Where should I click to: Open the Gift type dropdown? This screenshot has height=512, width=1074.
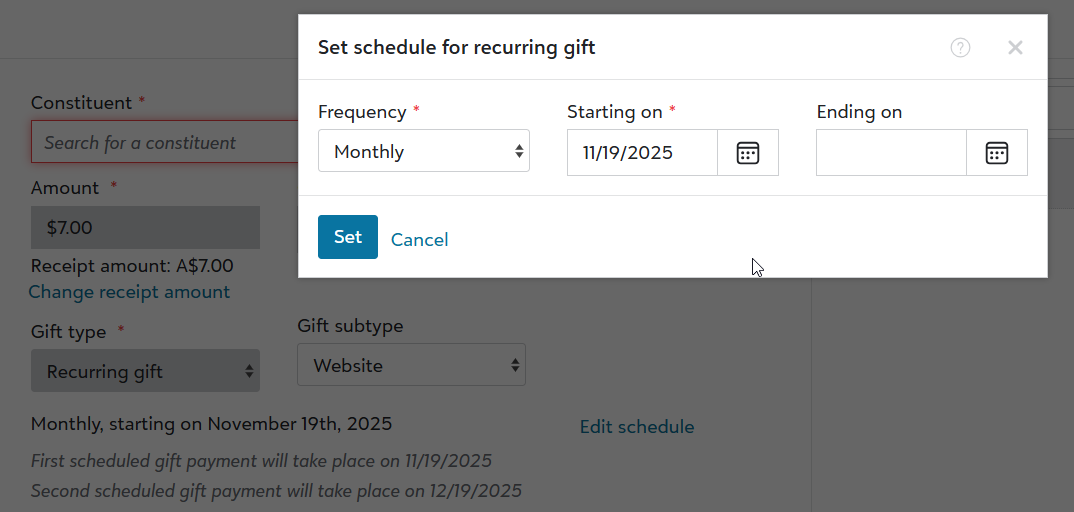point(145,371)
